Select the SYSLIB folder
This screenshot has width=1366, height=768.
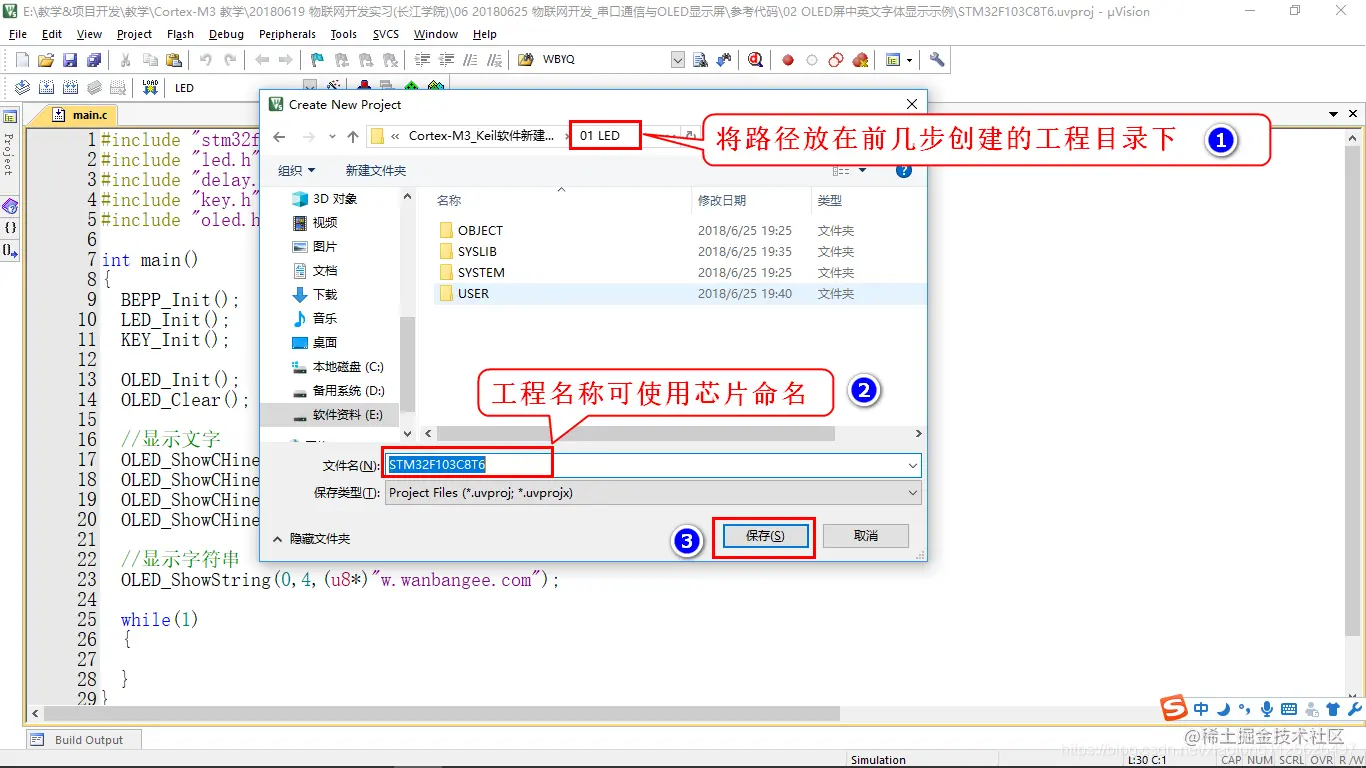477,251
